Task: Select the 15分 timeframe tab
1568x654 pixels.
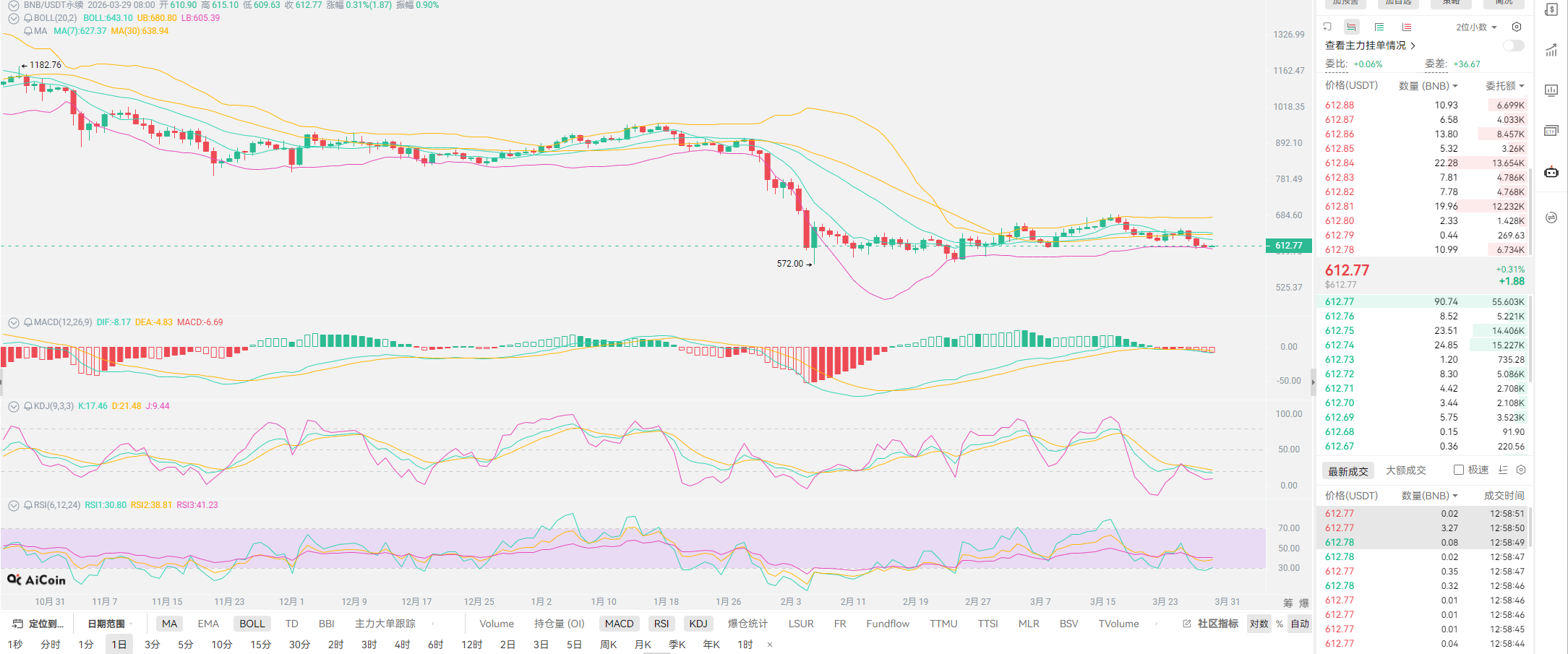Action: coord(260,644)
